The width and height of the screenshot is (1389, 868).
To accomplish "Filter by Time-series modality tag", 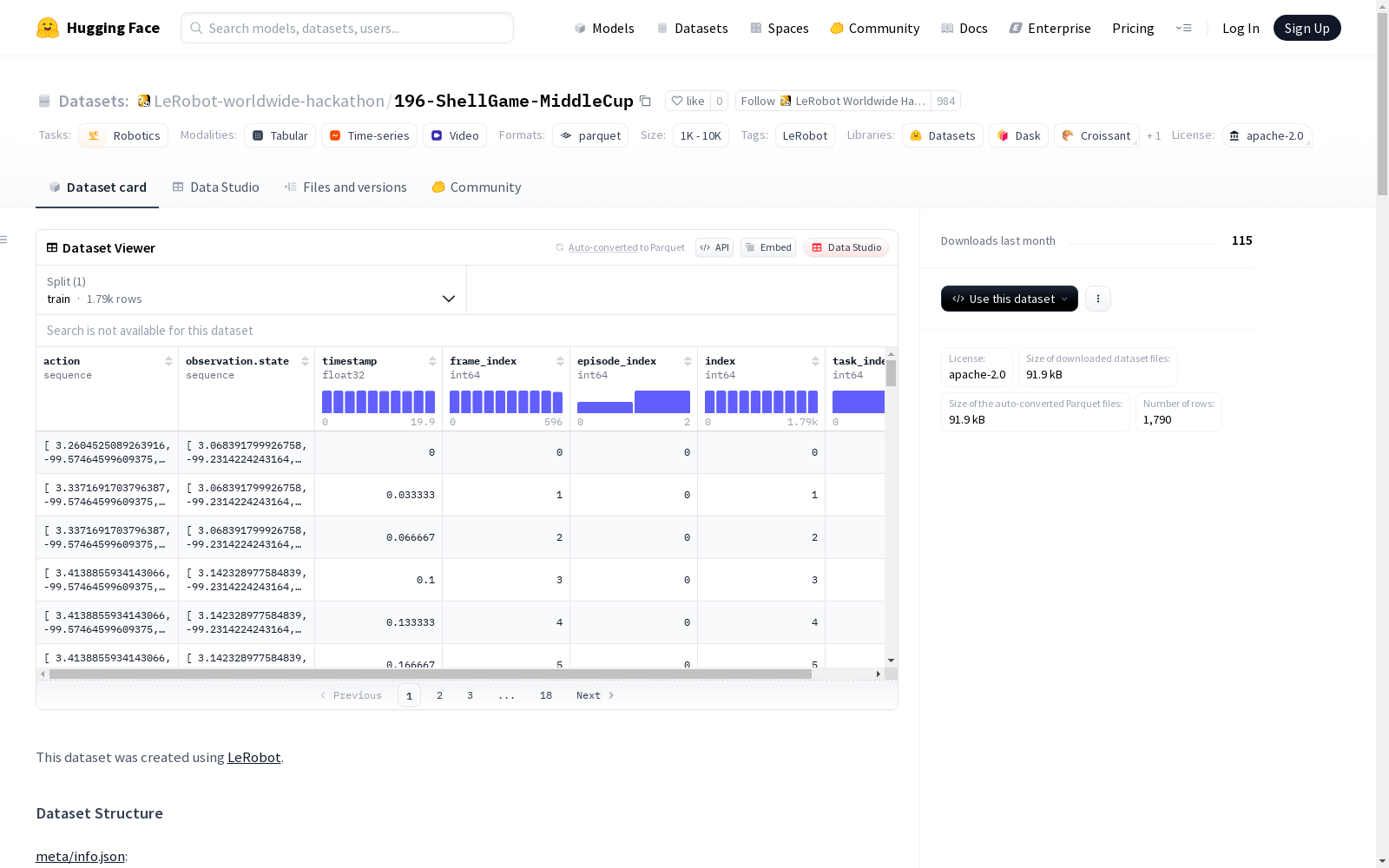I will (369, 135).
